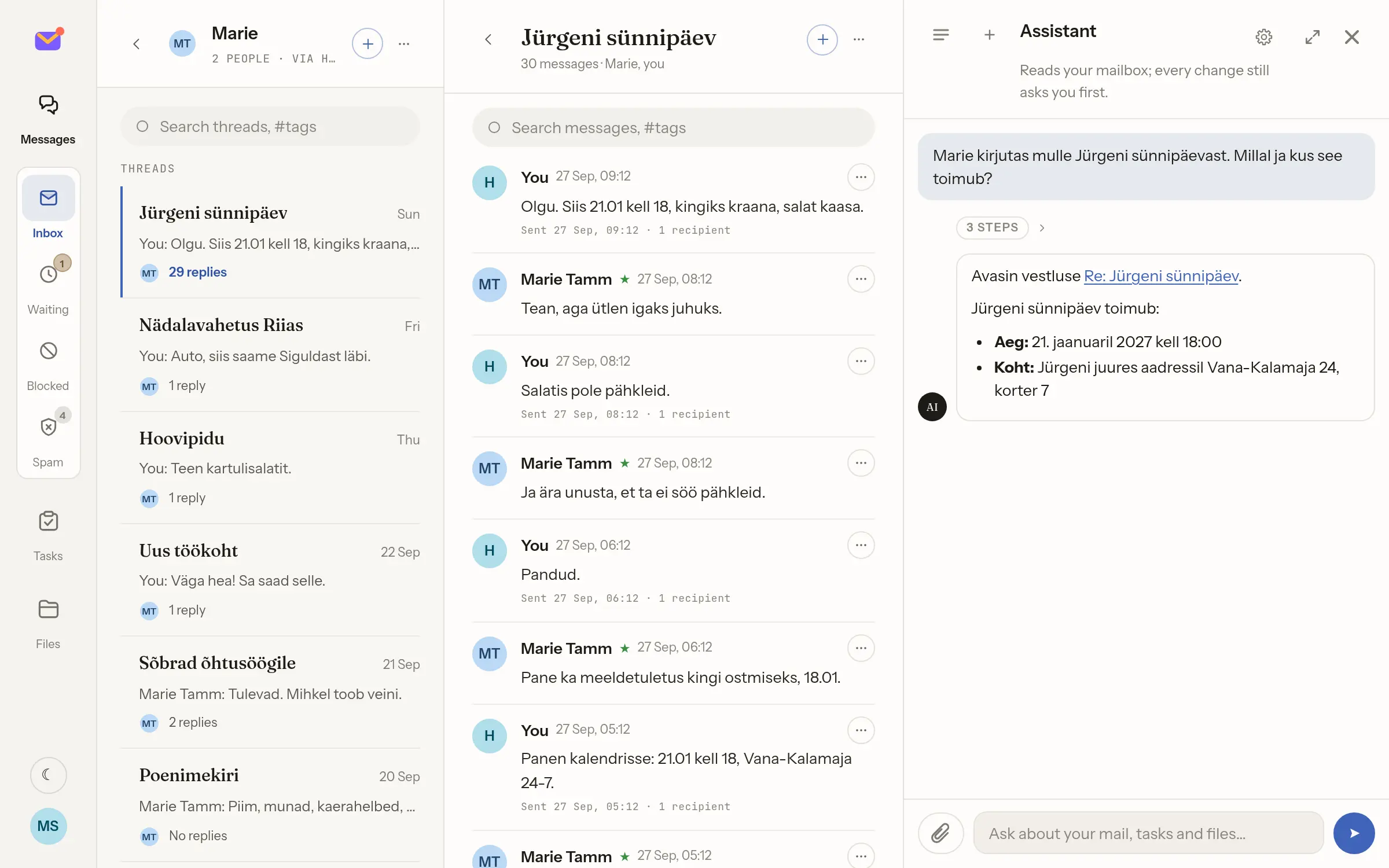Open options menu on first You message
The height and width of the screenshot is (868, 1389).
pos(861,177)
